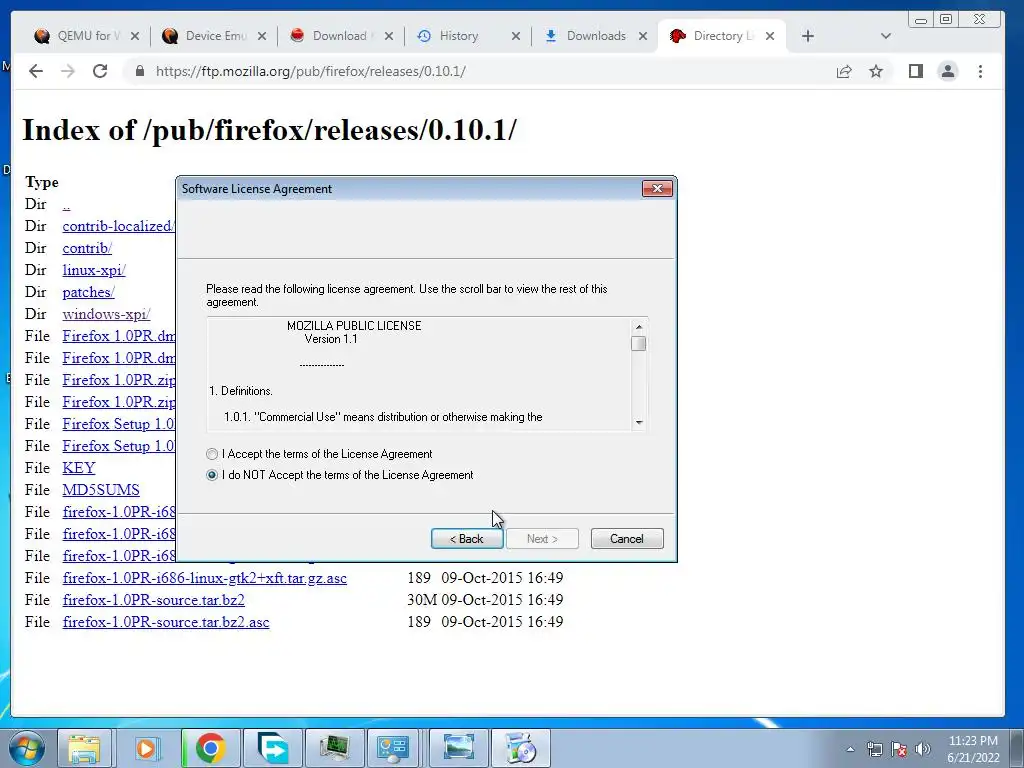
Task: Click the 'MOZILLA PUBLIC LICENSE' text
Action: click(354, 326)
